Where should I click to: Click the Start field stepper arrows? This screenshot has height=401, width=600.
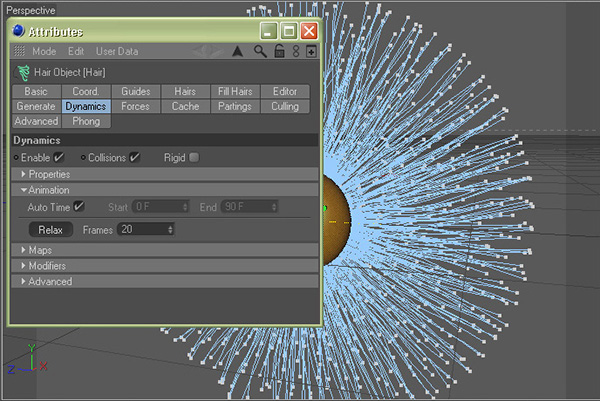185,207
